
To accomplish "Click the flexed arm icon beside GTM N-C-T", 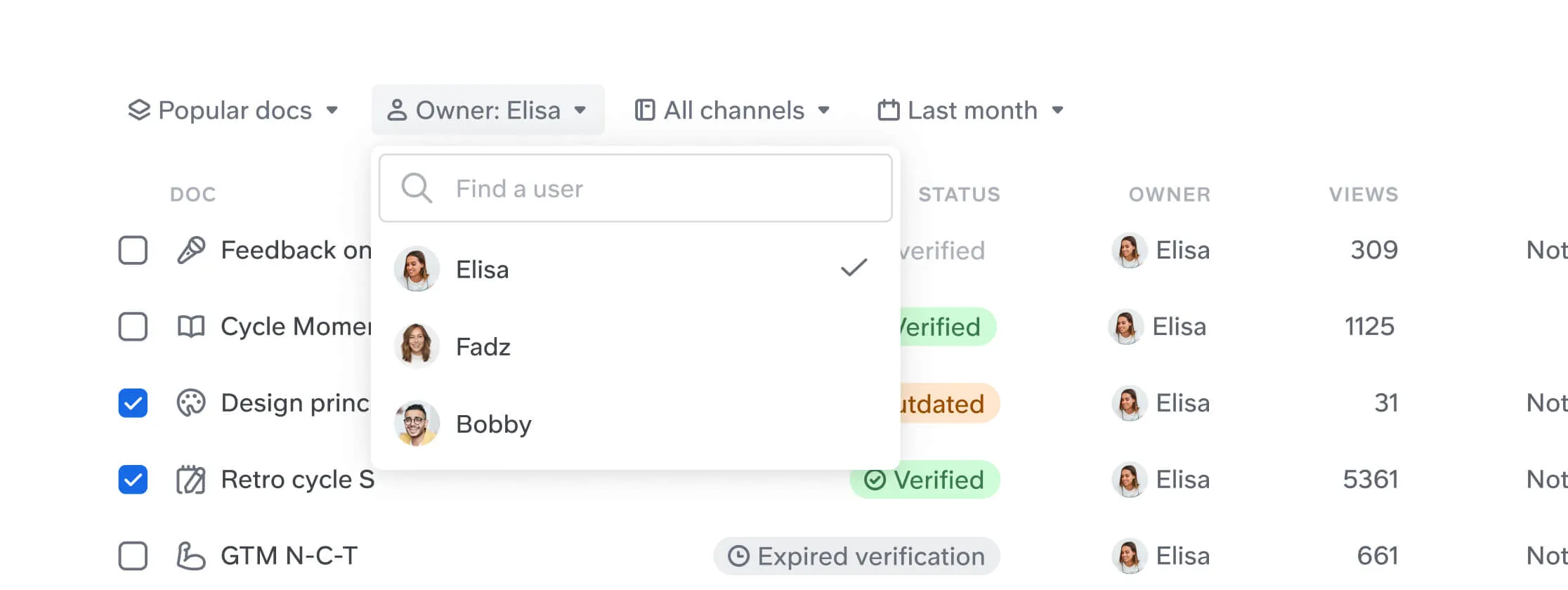I will tap(191, 556).
